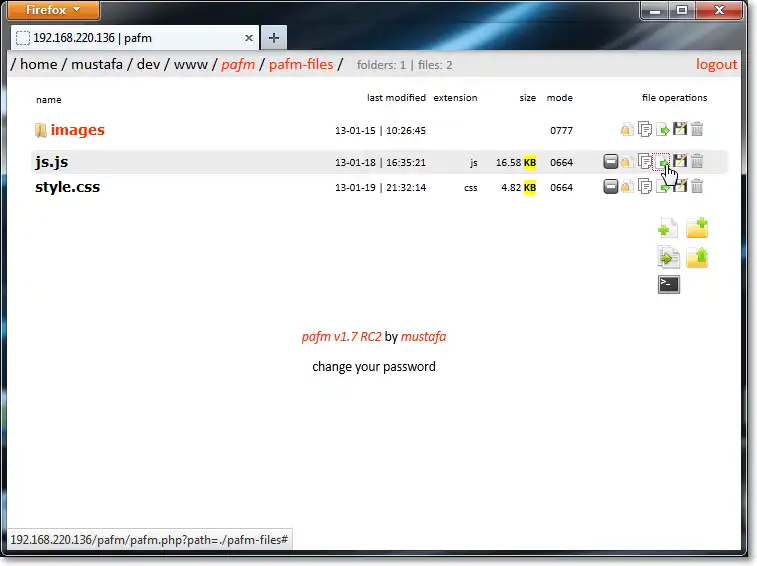Click the js extension cell
757x566 pixels.
click(x=474, y=163)
